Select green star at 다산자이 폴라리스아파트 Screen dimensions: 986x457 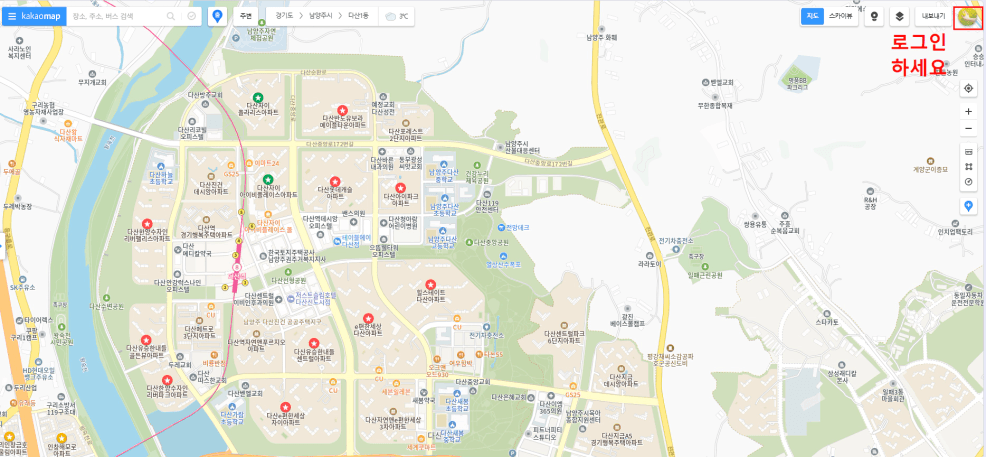pos(258,97)
